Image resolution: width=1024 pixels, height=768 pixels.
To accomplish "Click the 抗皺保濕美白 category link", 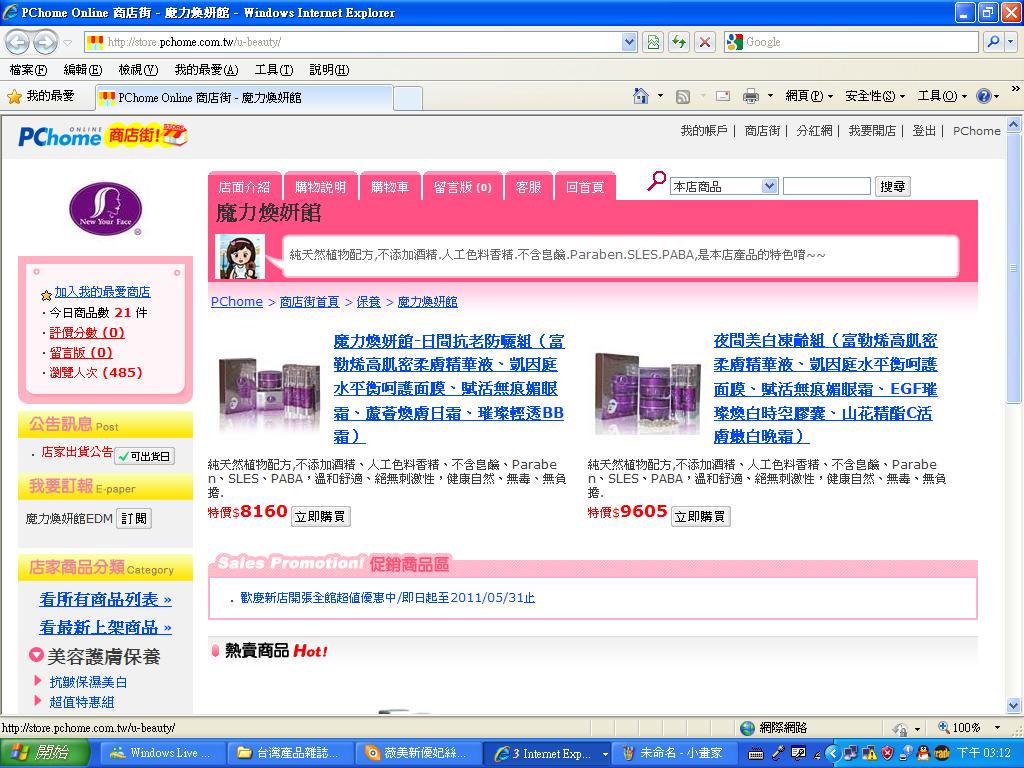I will [88, 682].
